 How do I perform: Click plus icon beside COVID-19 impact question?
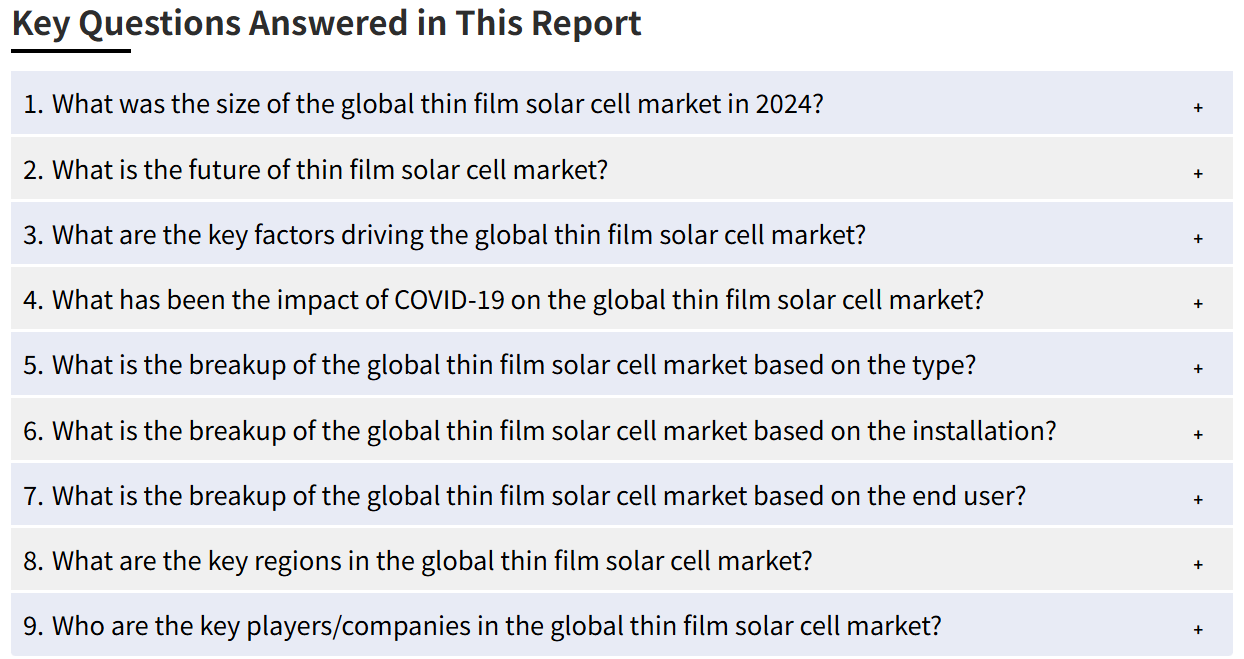(x=1197, y=303)
